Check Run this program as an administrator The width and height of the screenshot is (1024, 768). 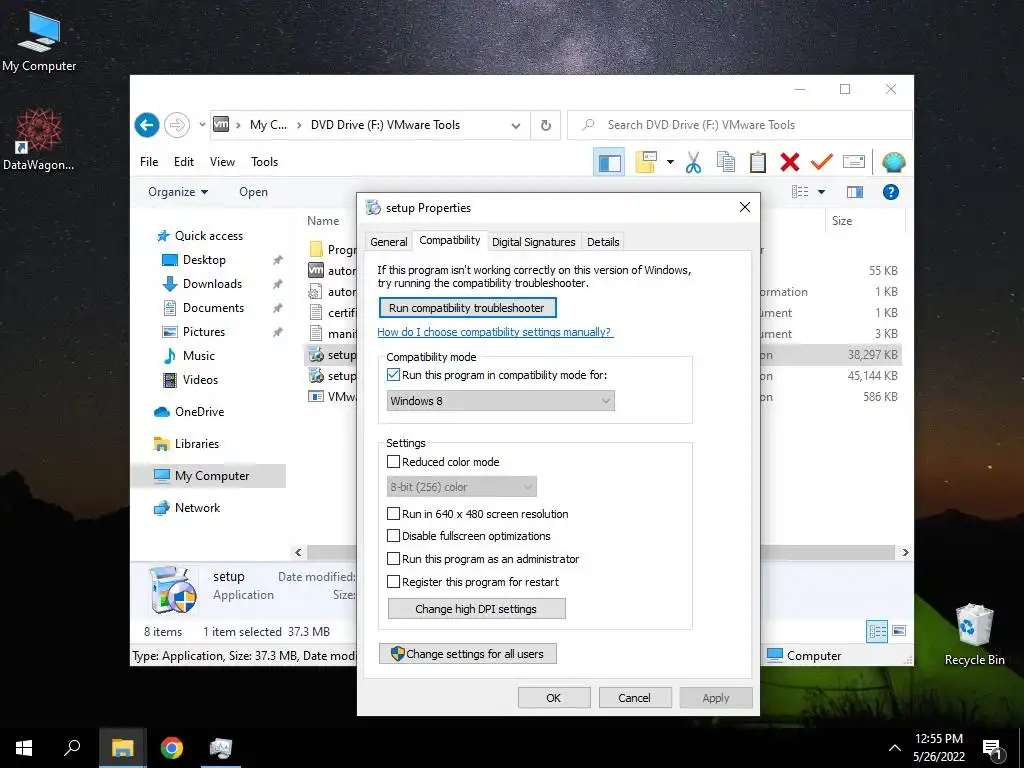click(x=393, y=559)
